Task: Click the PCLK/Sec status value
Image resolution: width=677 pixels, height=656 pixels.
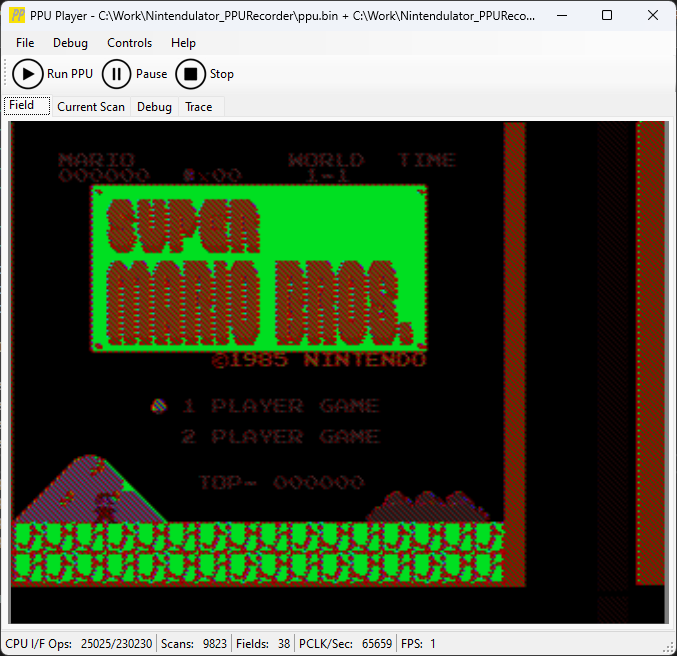Action: 346,644
